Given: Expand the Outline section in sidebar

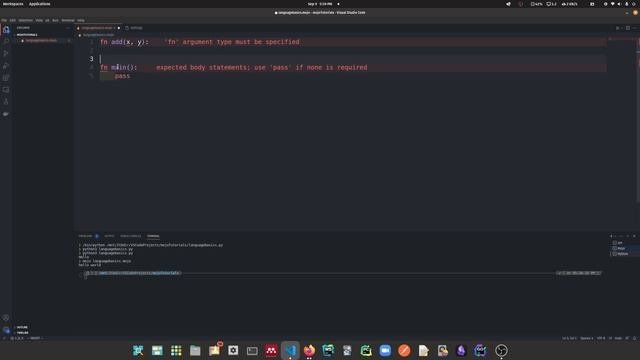Looking at the screenshot, I should pyautogui.click(x=22, y=327).
